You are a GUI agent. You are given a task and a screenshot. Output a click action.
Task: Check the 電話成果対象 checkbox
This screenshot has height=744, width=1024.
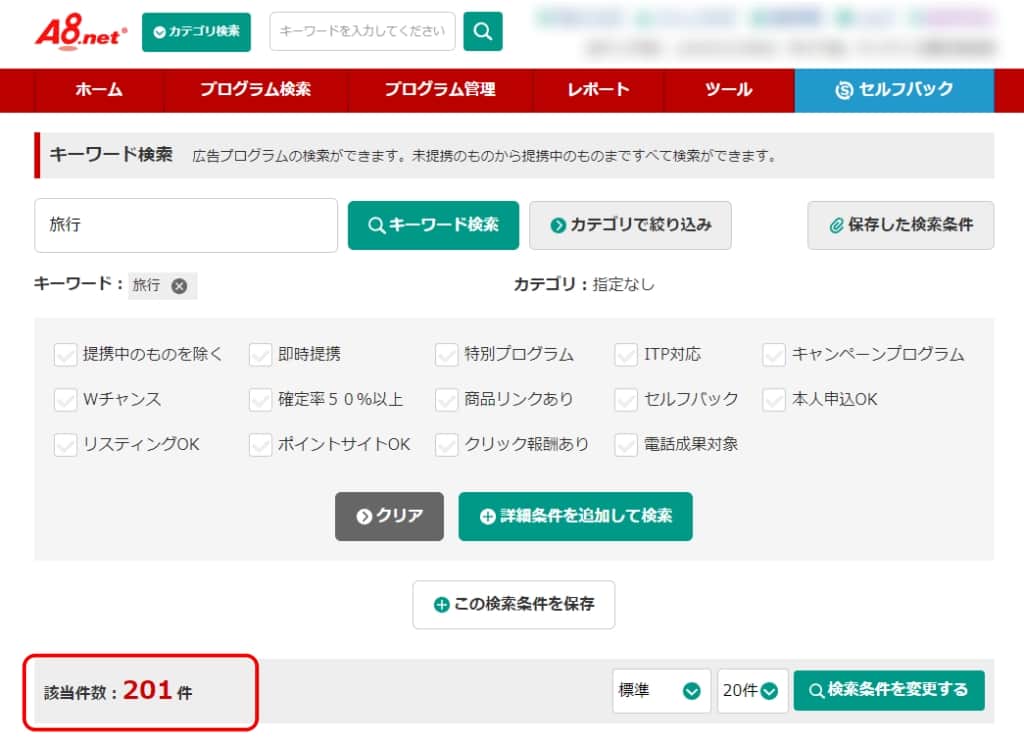(626, 445)
